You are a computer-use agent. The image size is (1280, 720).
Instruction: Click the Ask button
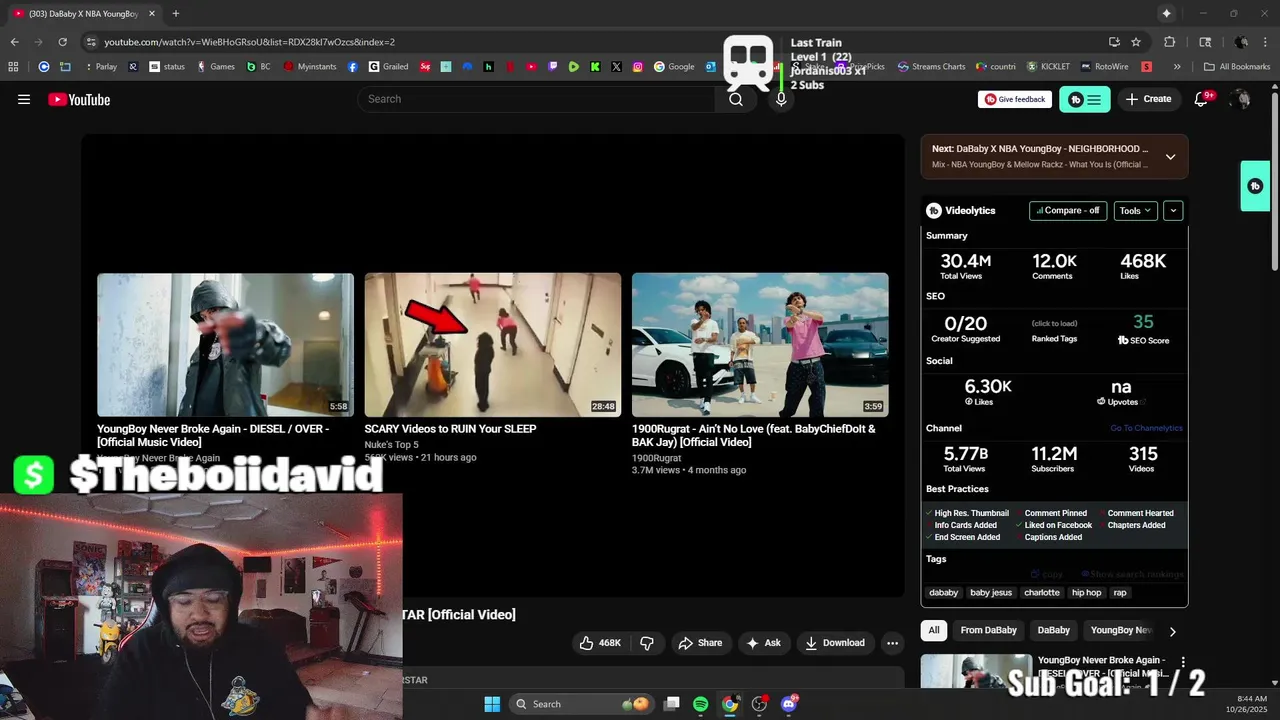pos(763,643)
